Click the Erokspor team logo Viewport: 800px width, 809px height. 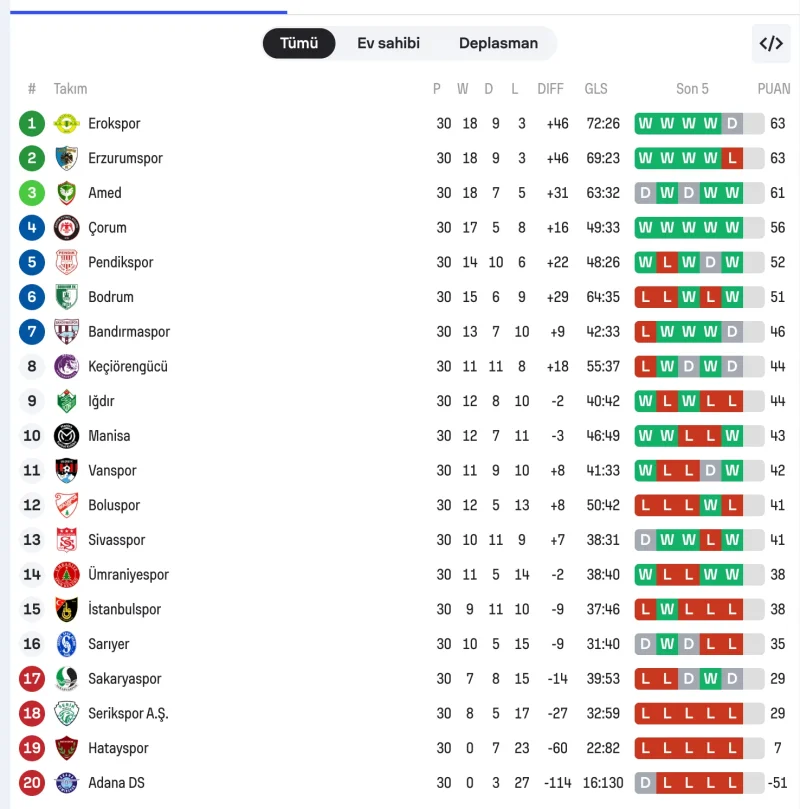[x=66, y=124]
